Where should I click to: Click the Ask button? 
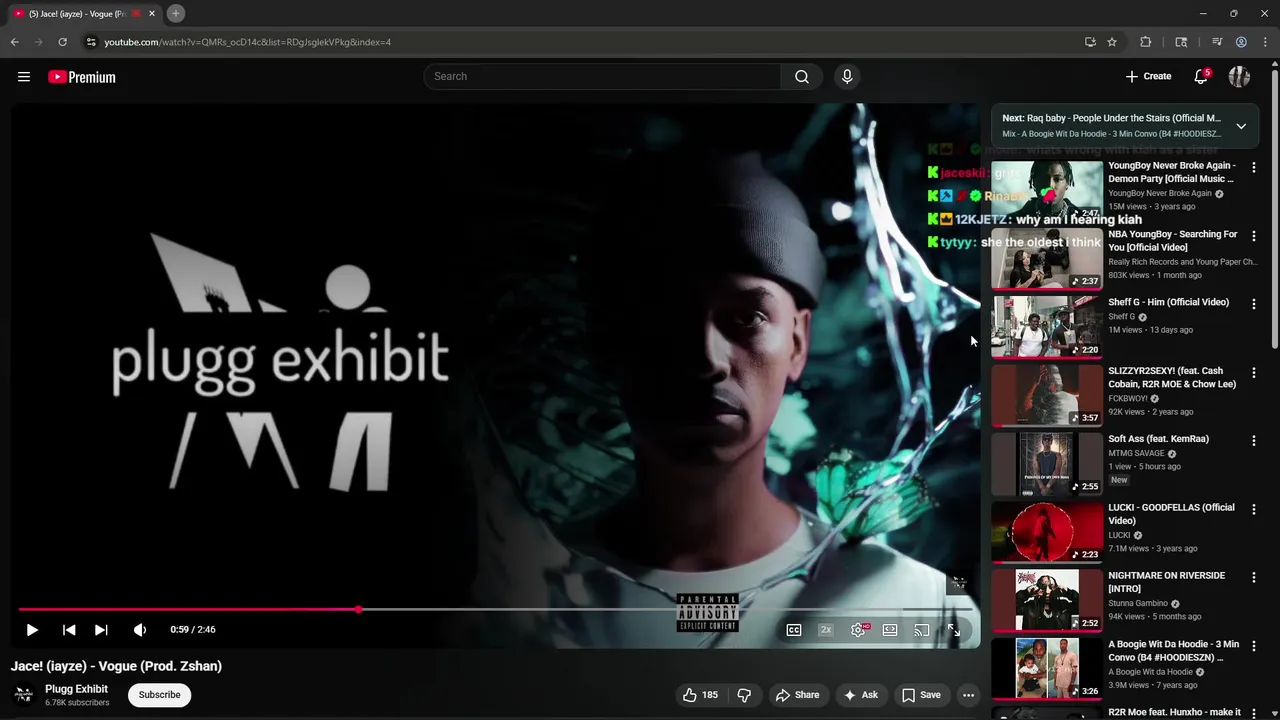click(x=861, y=695)
